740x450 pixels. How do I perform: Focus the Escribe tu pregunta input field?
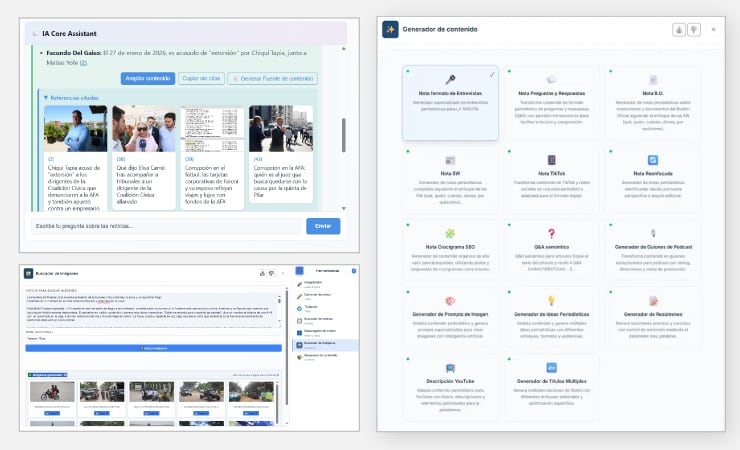click(x=166, y=226)
